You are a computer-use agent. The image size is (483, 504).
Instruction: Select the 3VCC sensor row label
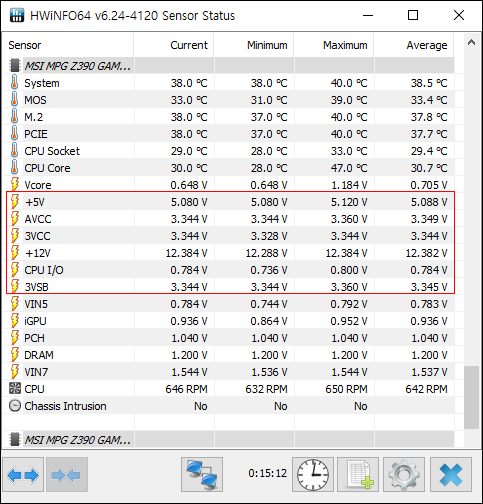tap(37, 236)
